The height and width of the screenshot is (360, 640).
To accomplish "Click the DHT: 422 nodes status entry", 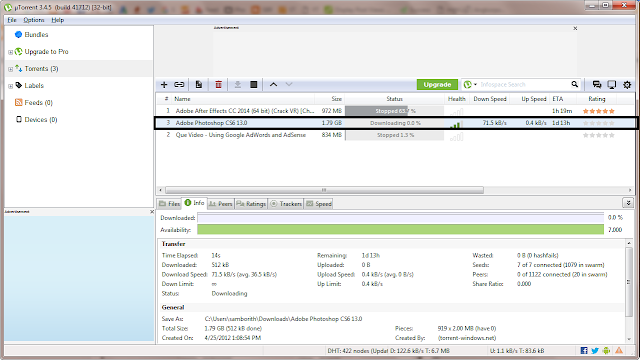I will (x=389, y=351).
